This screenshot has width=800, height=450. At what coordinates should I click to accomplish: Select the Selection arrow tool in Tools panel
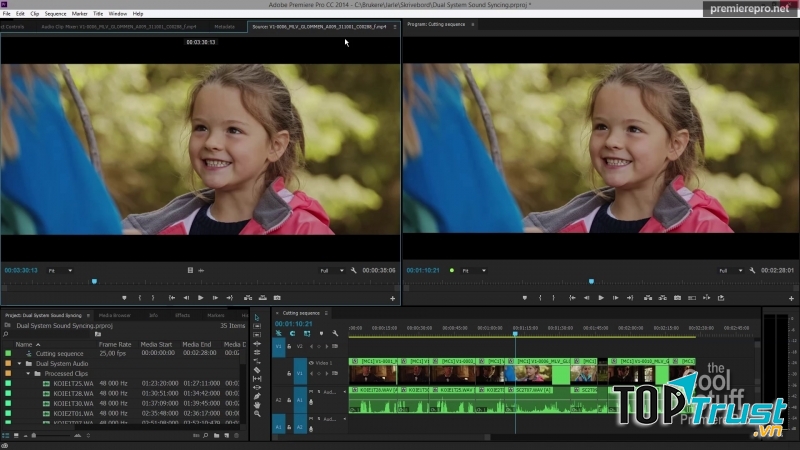257,317
